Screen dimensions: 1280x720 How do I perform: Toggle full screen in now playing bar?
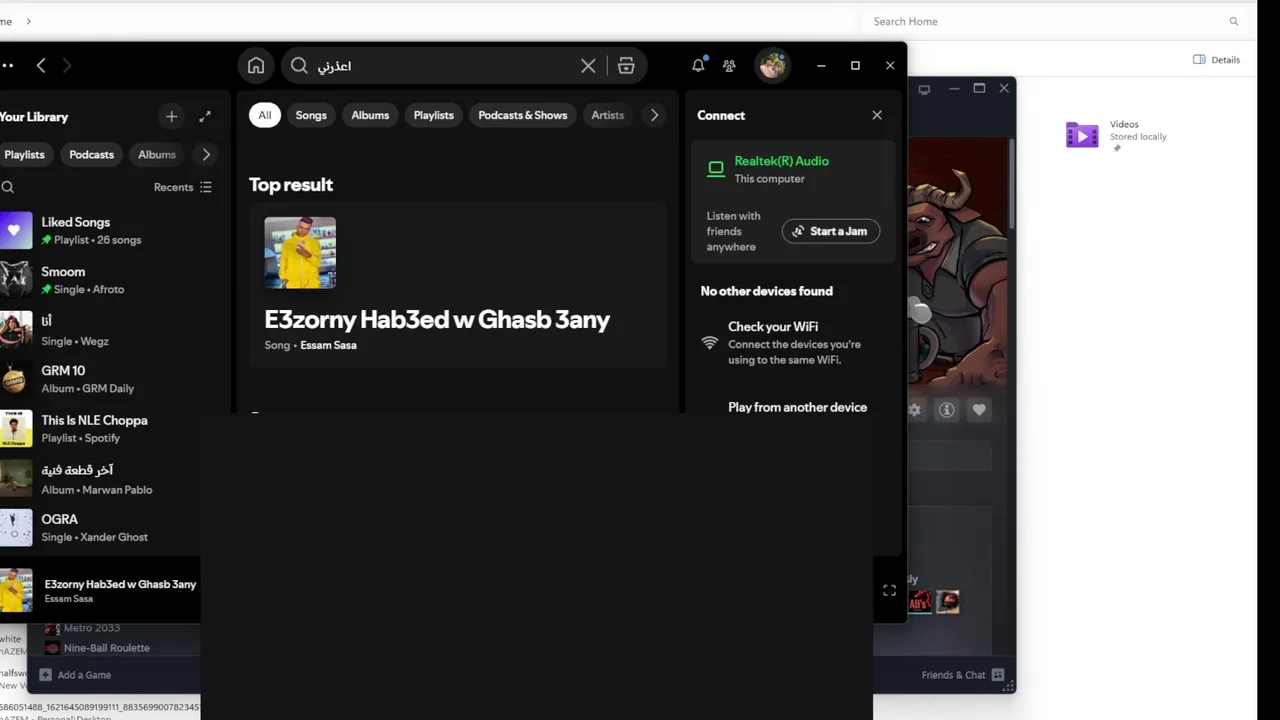coord(889,590)
